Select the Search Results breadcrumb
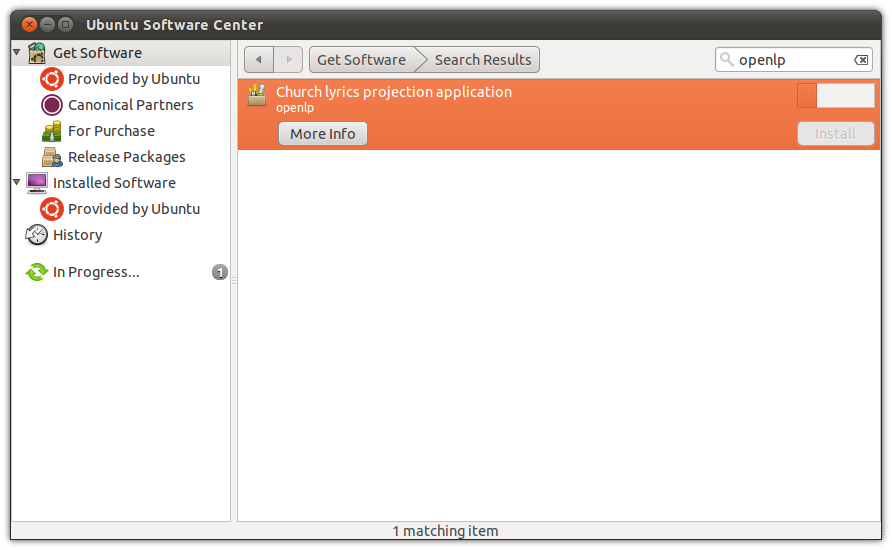 pos(483,60)
